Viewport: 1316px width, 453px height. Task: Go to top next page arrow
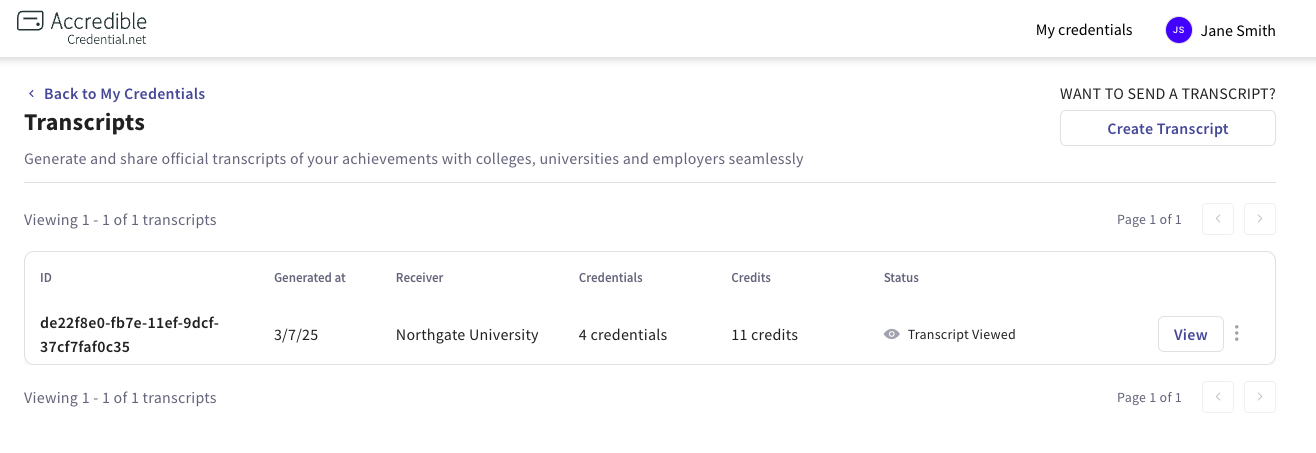pos(1260,219)
